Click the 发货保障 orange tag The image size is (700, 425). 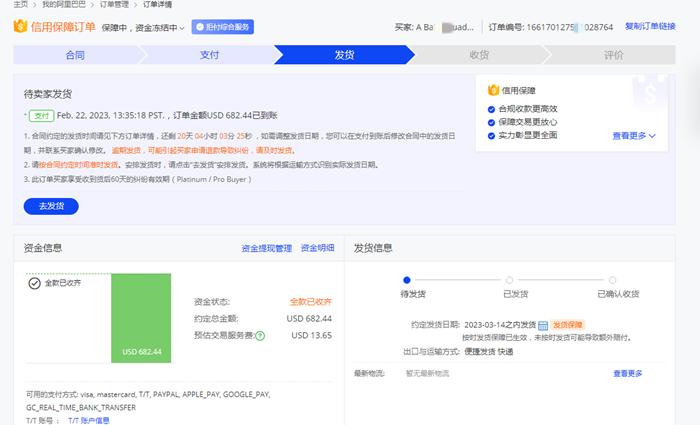point(568,325)
